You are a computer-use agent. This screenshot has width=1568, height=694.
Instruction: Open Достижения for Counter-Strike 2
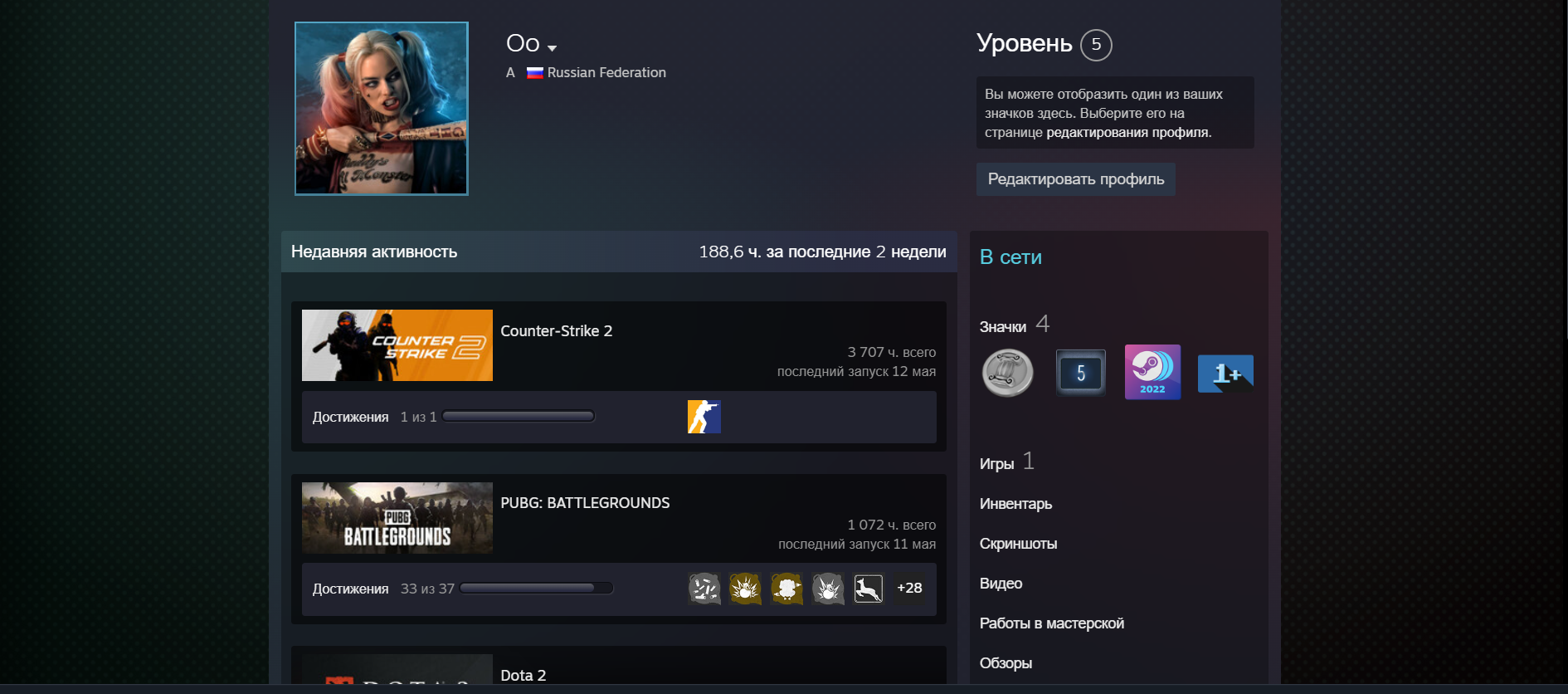350,417
